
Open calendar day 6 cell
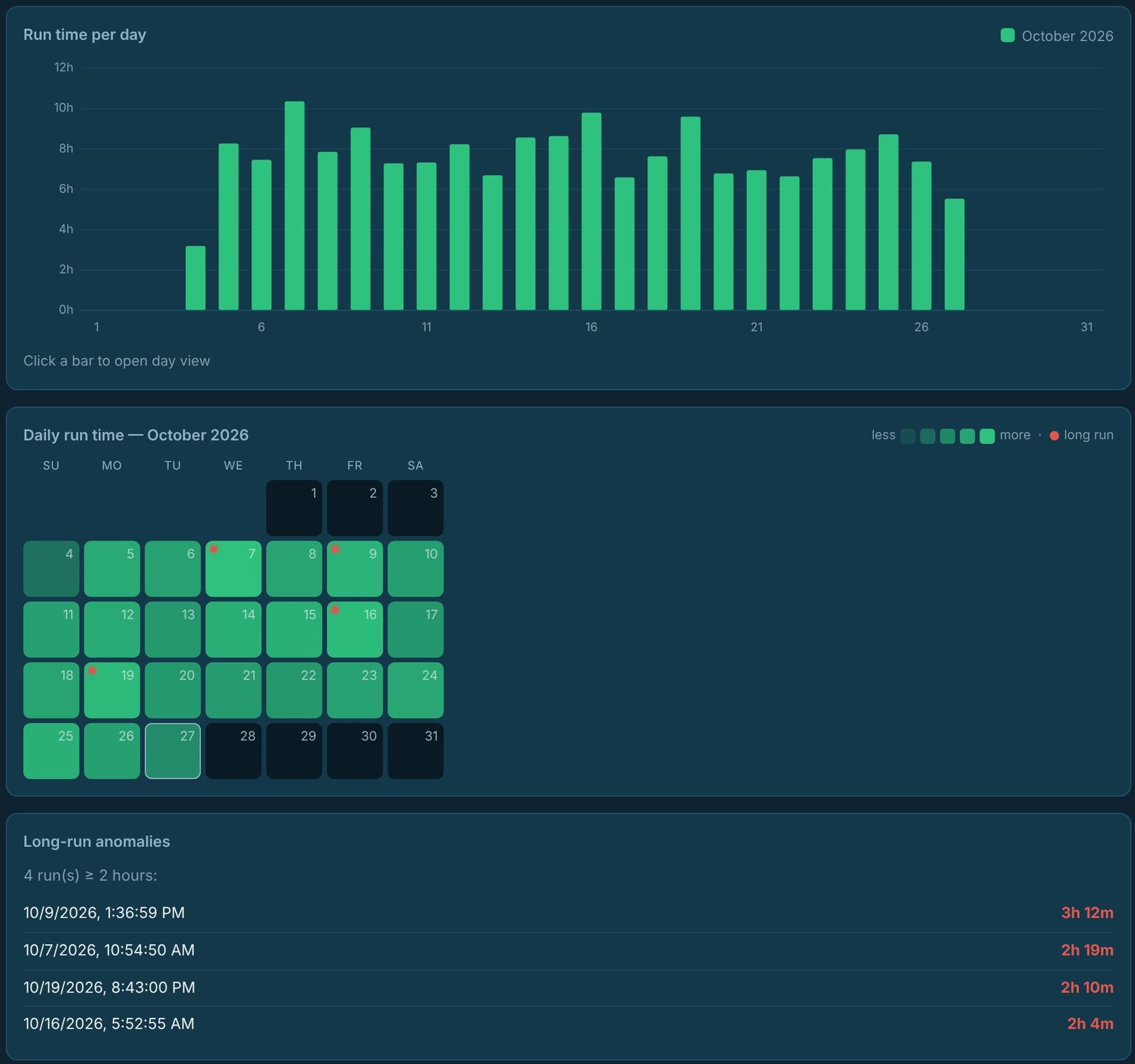pos(172,569)
